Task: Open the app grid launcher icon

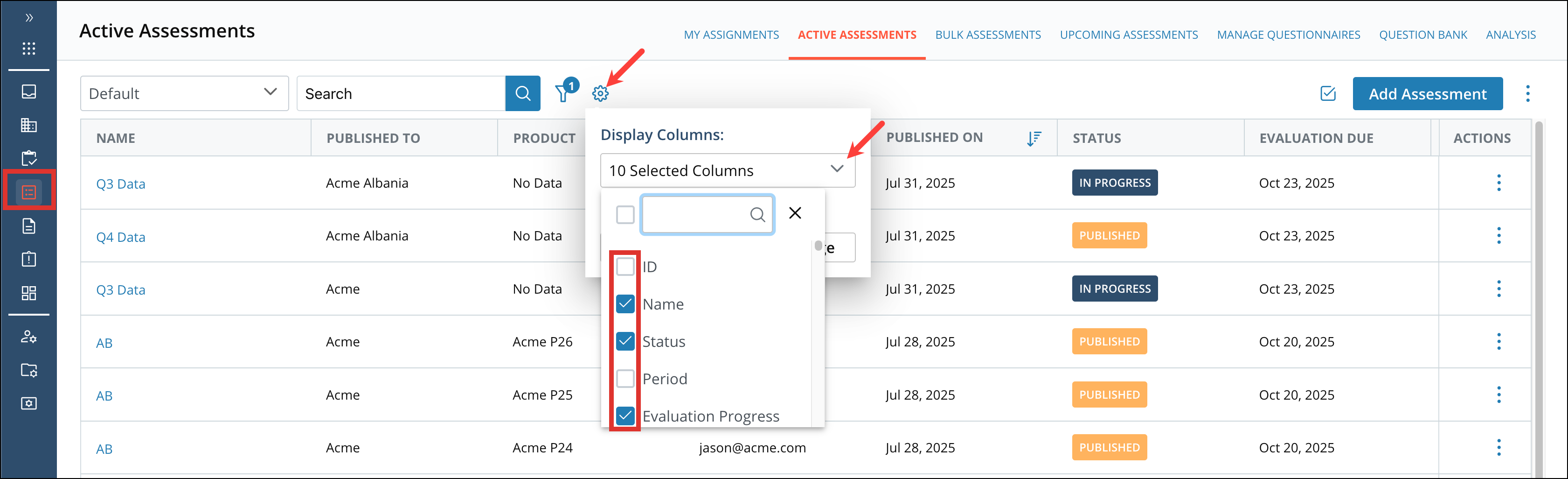Action: pyautogui.click(x=28, y=49)
